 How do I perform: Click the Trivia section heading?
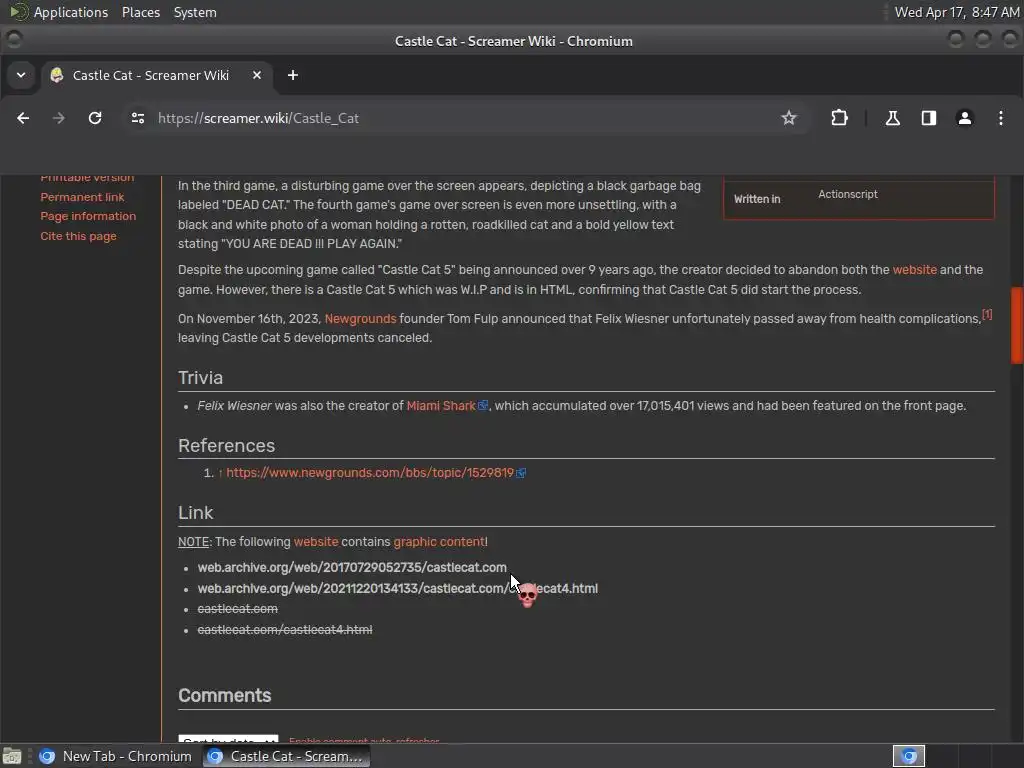(200, 378)
